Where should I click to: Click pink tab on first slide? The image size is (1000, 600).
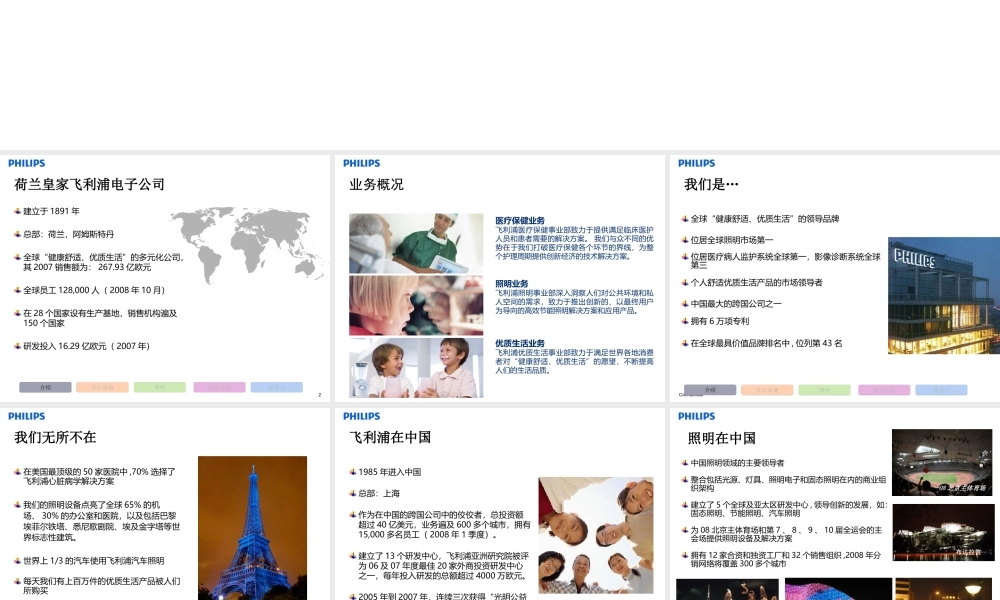[x=219, y=387]
